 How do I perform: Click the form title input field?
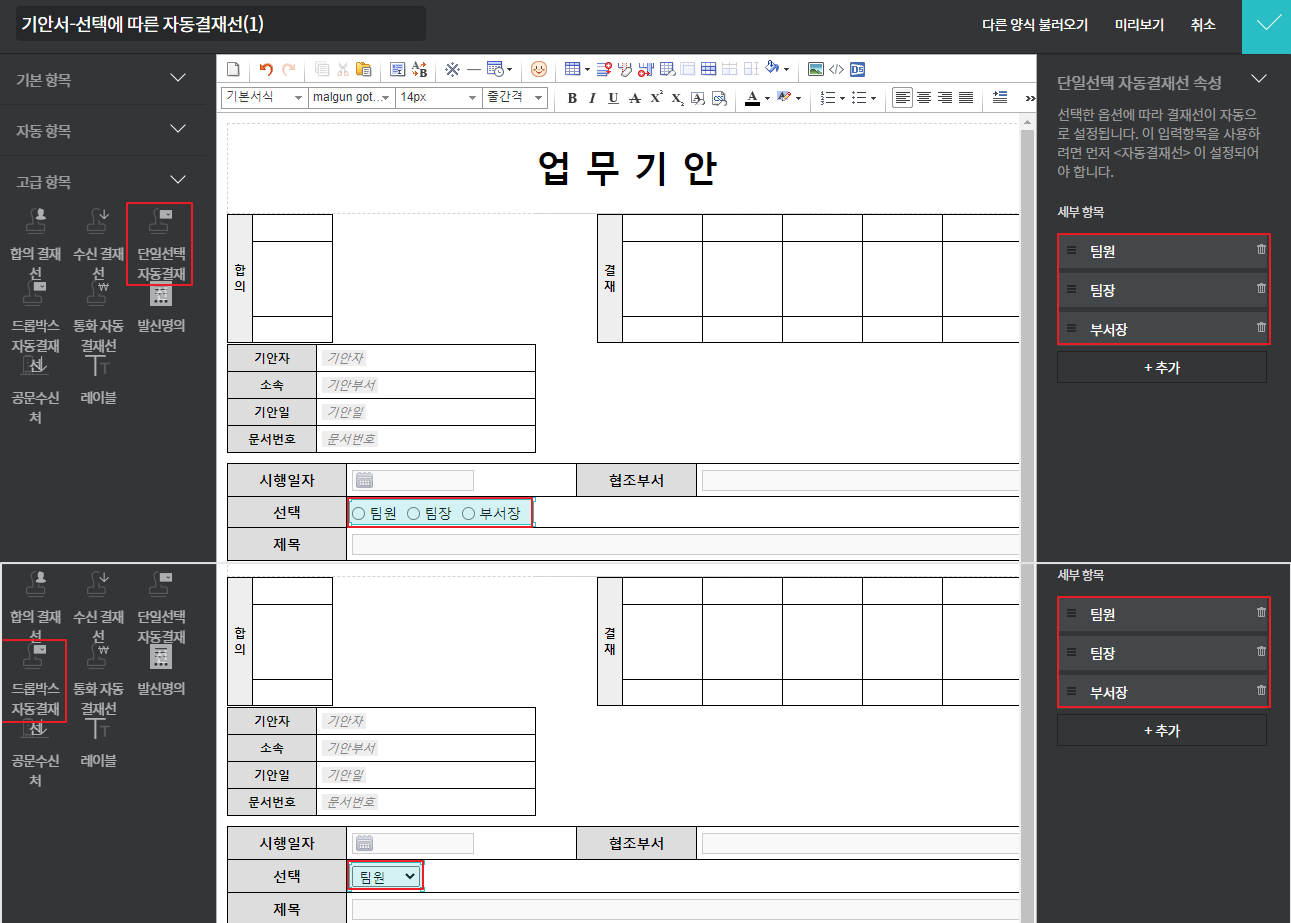click(x=220, y=25)
